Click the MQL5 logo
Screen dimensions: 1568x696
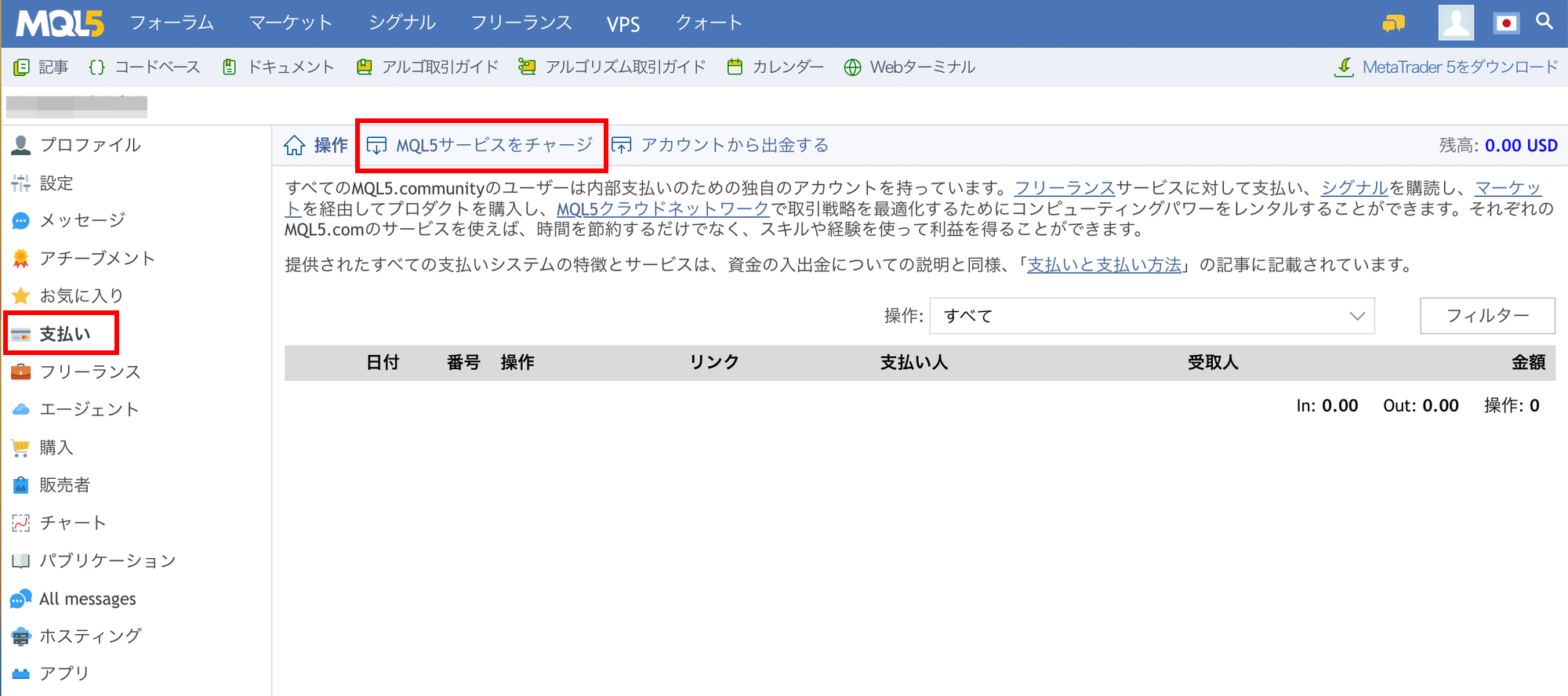tap(60, 24)
